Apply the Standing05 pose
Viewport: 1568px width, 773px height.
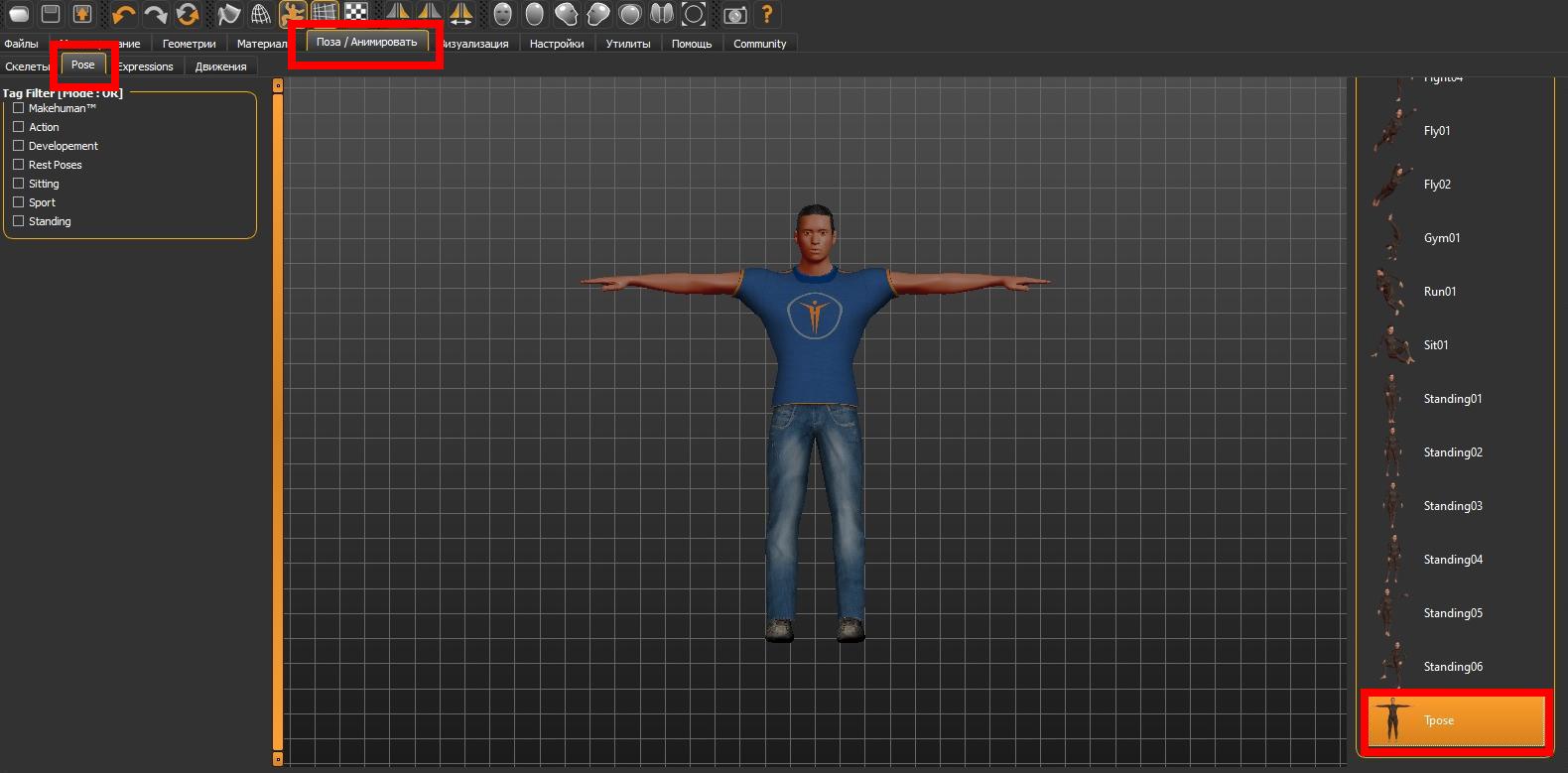pos(1454,613)
